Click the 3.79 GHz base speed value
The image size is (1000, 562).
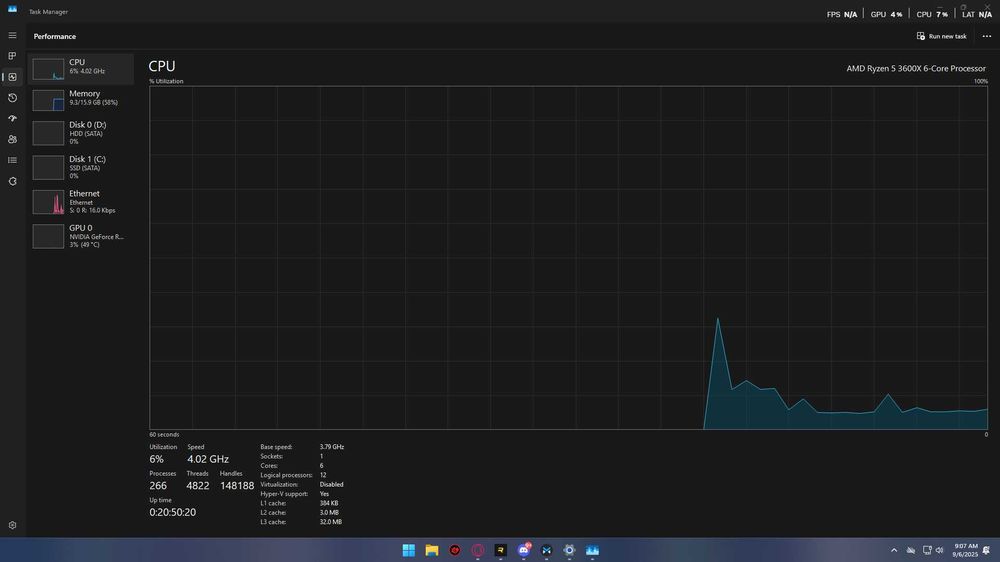pyautogui.click(x=332, y=447)
